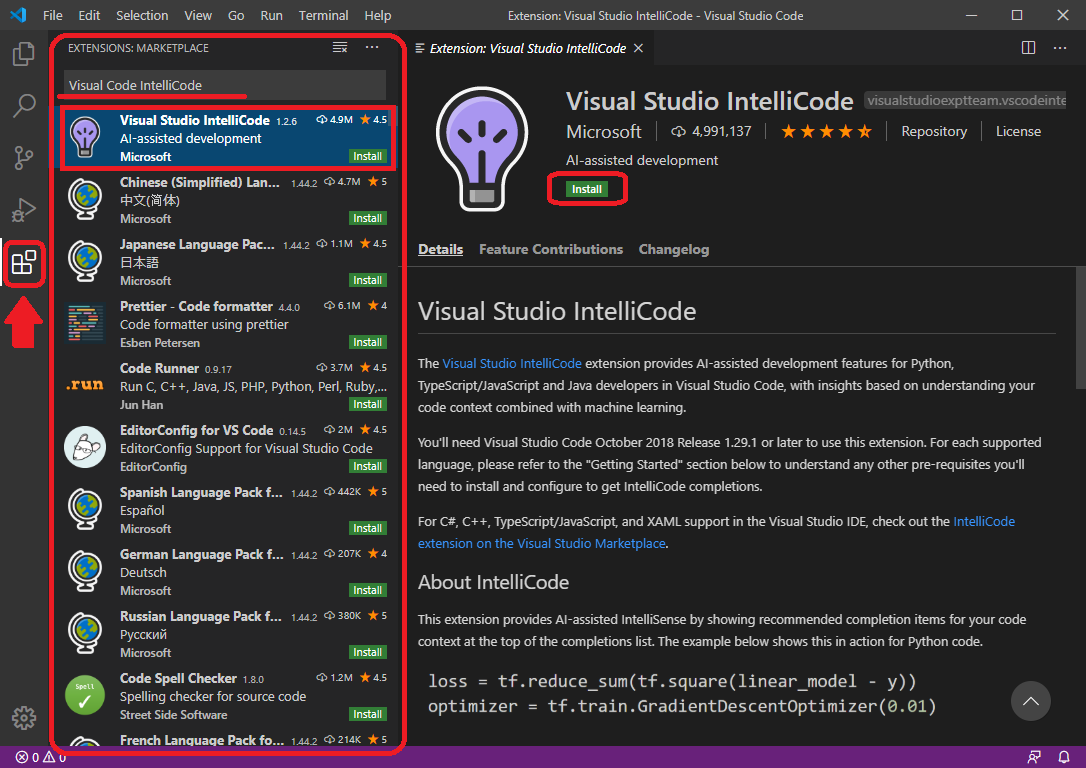Click the Code Spell Checker green icon
Image resolution: width=1086 pixels, height=768 pixels.
click(85, 695)
